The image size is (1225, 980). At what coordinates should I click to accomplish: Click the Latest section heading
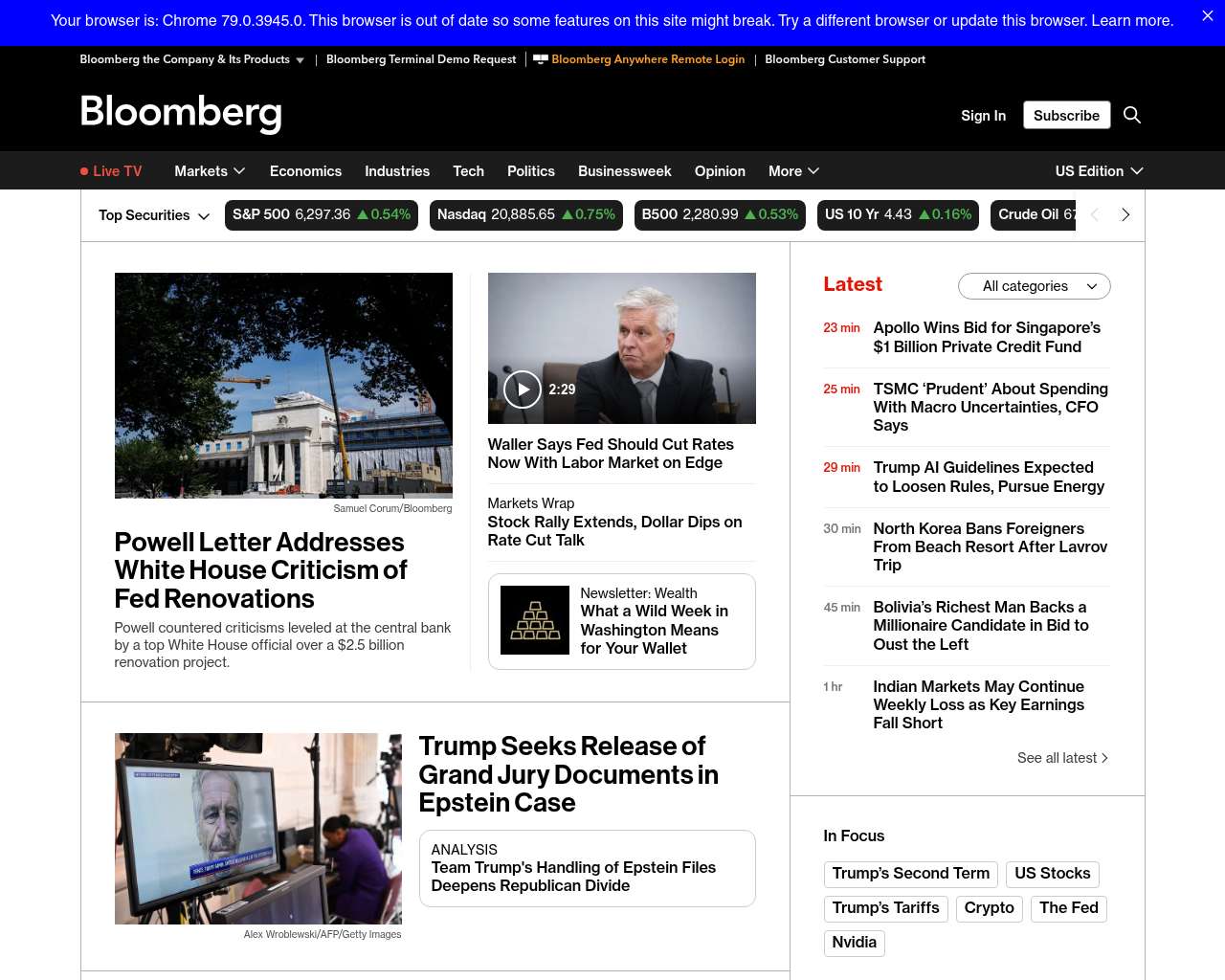(853, 284)
